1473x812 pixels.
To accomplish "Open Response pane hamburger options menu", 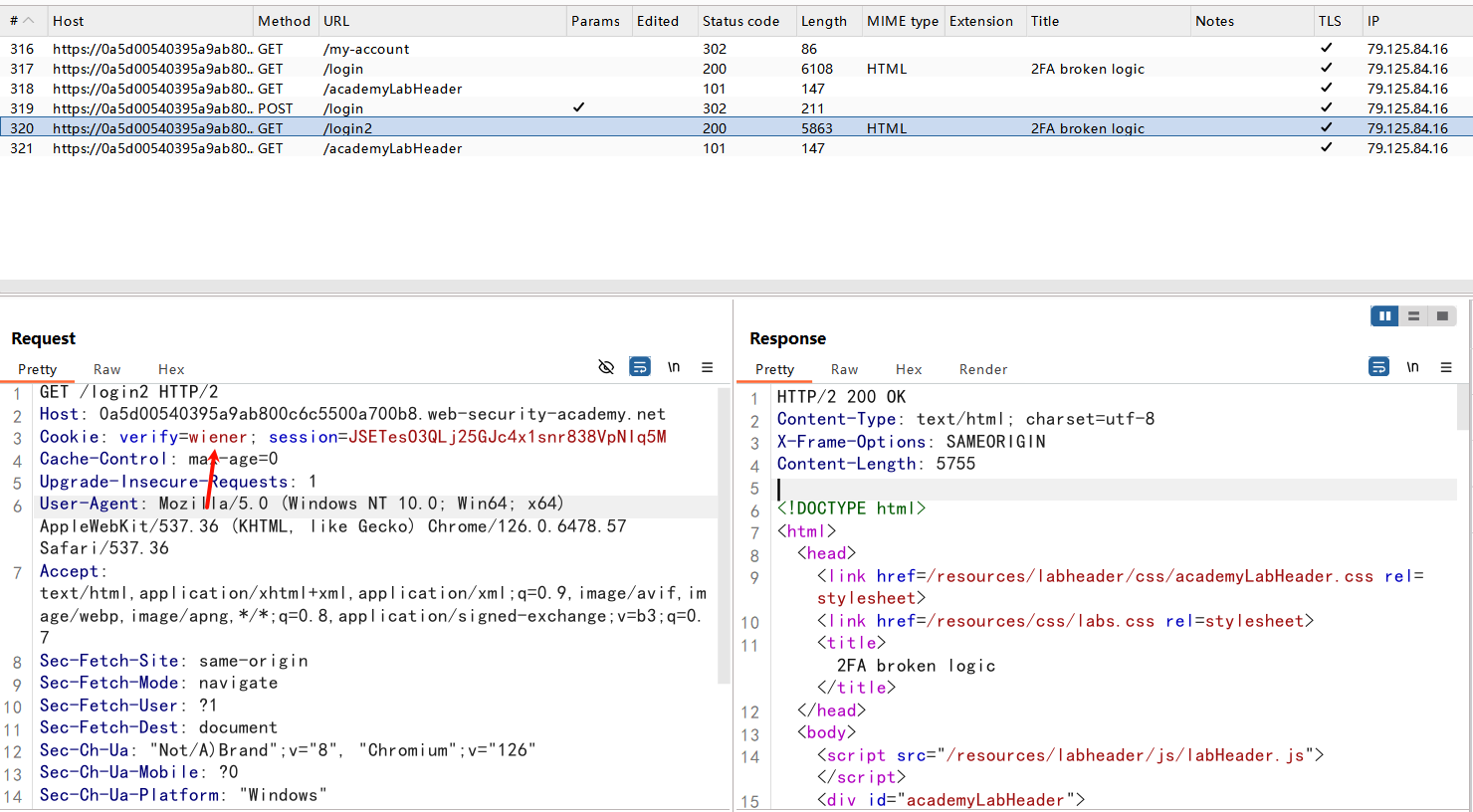I will click(1446, 367).
